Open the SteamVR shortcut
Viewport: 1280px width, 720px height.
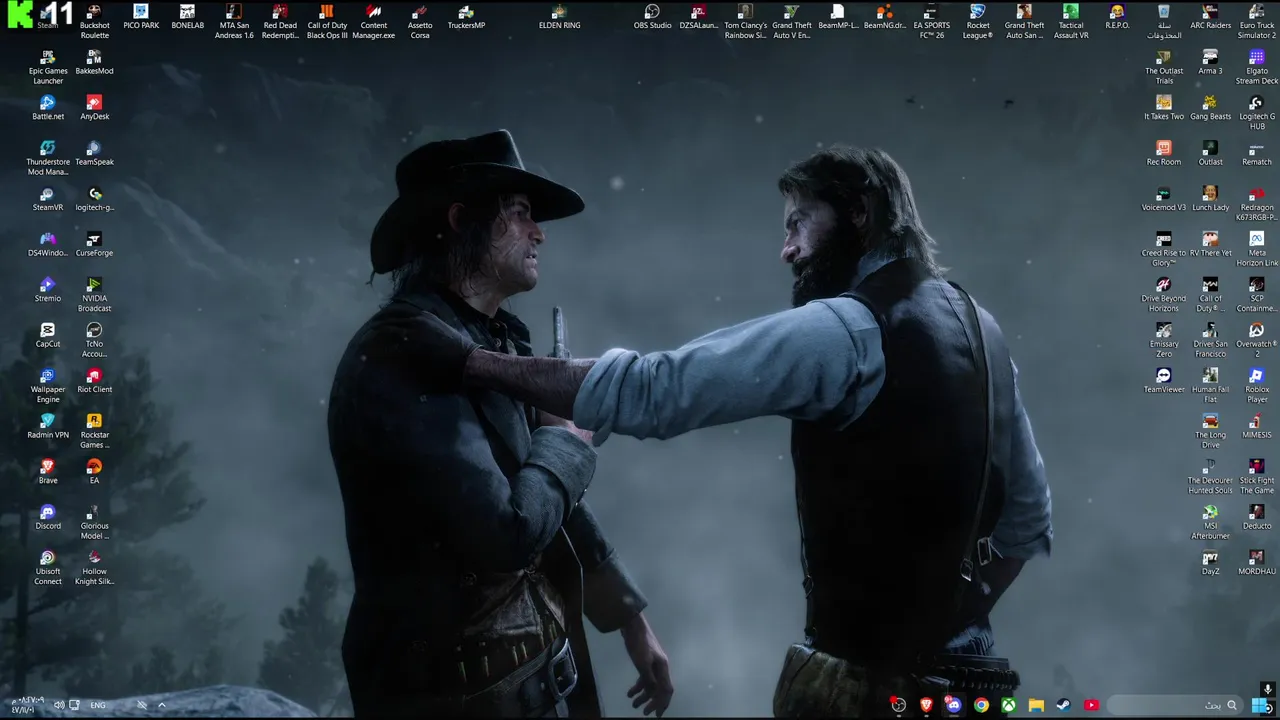pyautogui.click(x=48, y=199)
